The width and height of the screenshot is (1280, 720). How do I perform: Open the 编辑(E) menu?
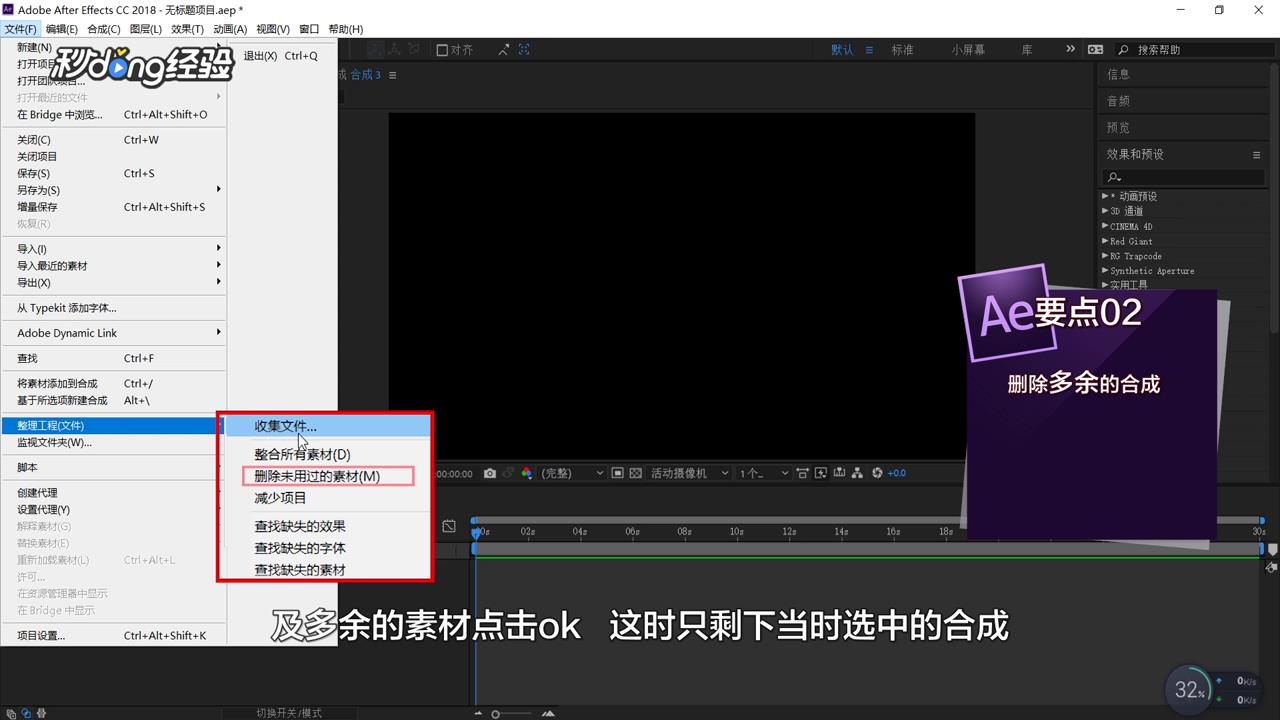(62, 29)
